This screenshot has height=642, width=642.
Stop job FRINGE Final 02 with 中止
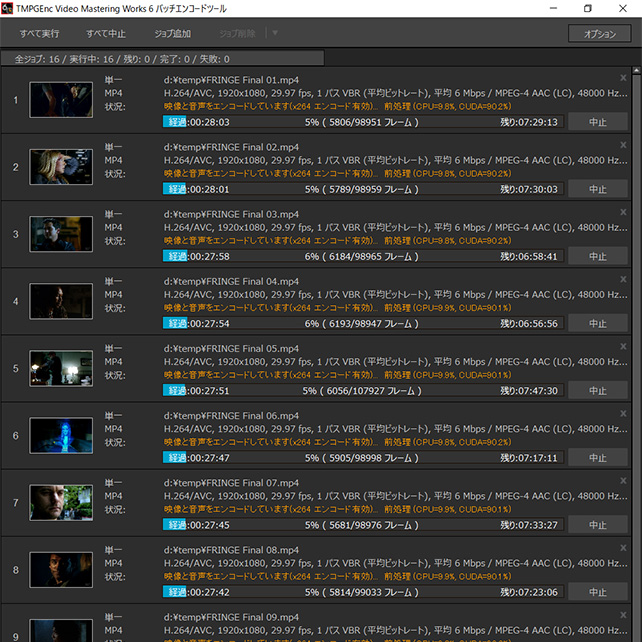[598, 189]
